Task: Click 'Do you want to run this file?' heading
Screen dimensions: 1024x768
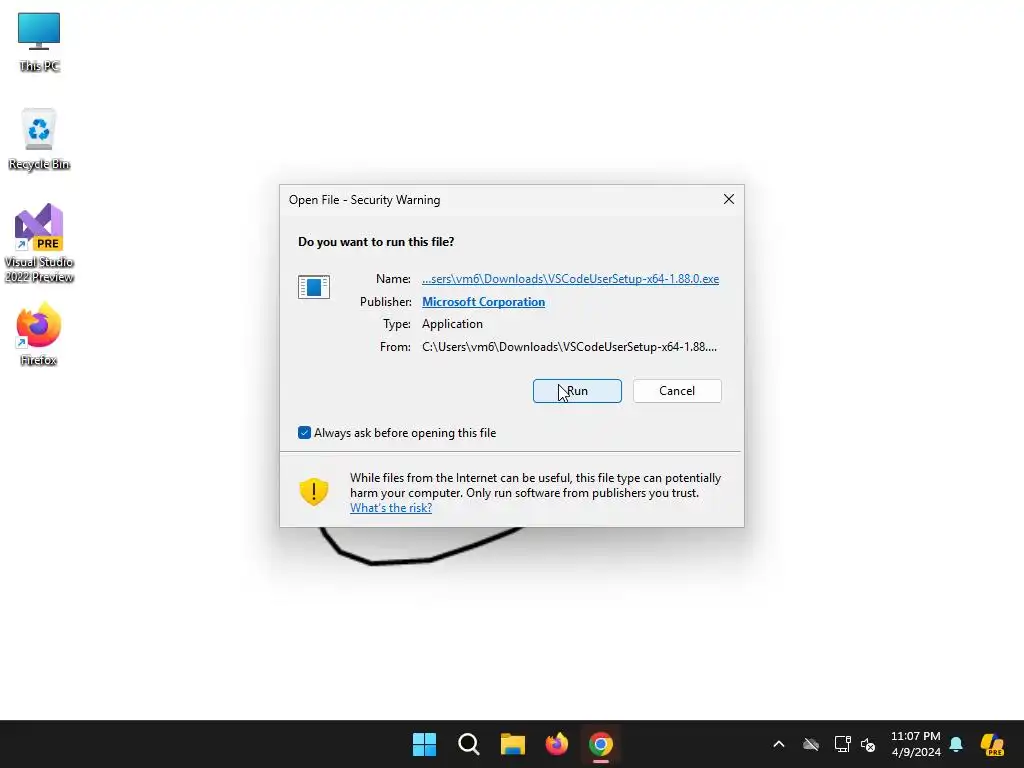Action: [376, 242]
